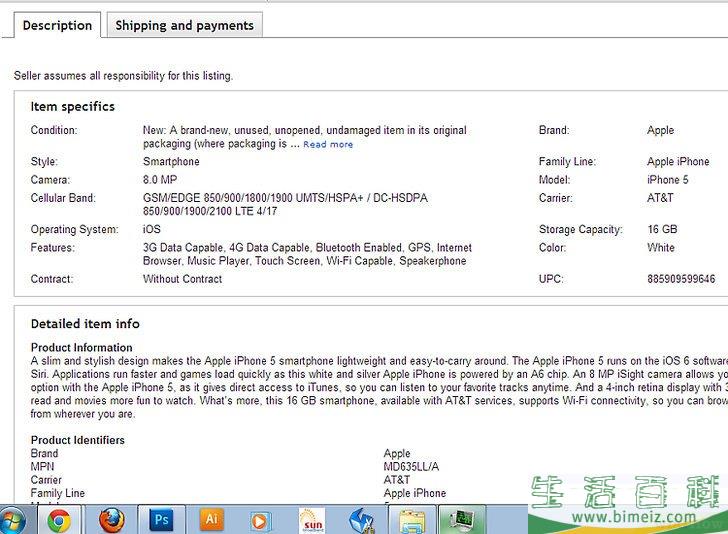Click the 'iPhone 5' model value
Screen dimensions: 728x534
coord(668,180)
